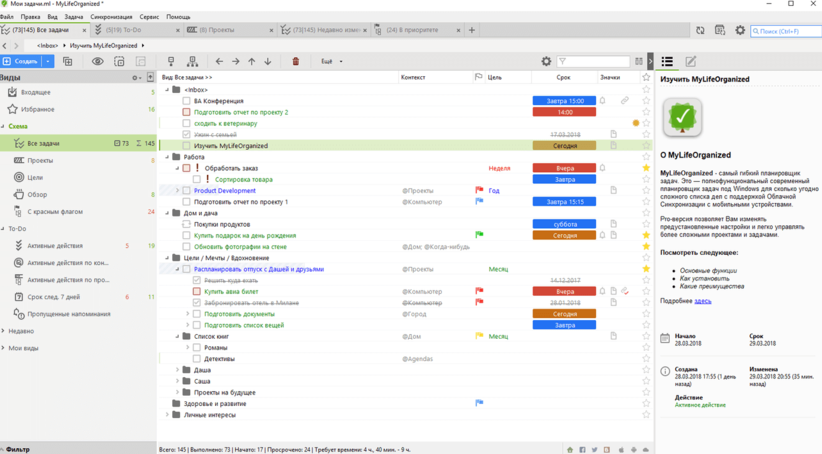The width and height of the screenshot is (822, 454).
Task: Expand the Недавно group in sidebar
Action: [x=3, y=331]
